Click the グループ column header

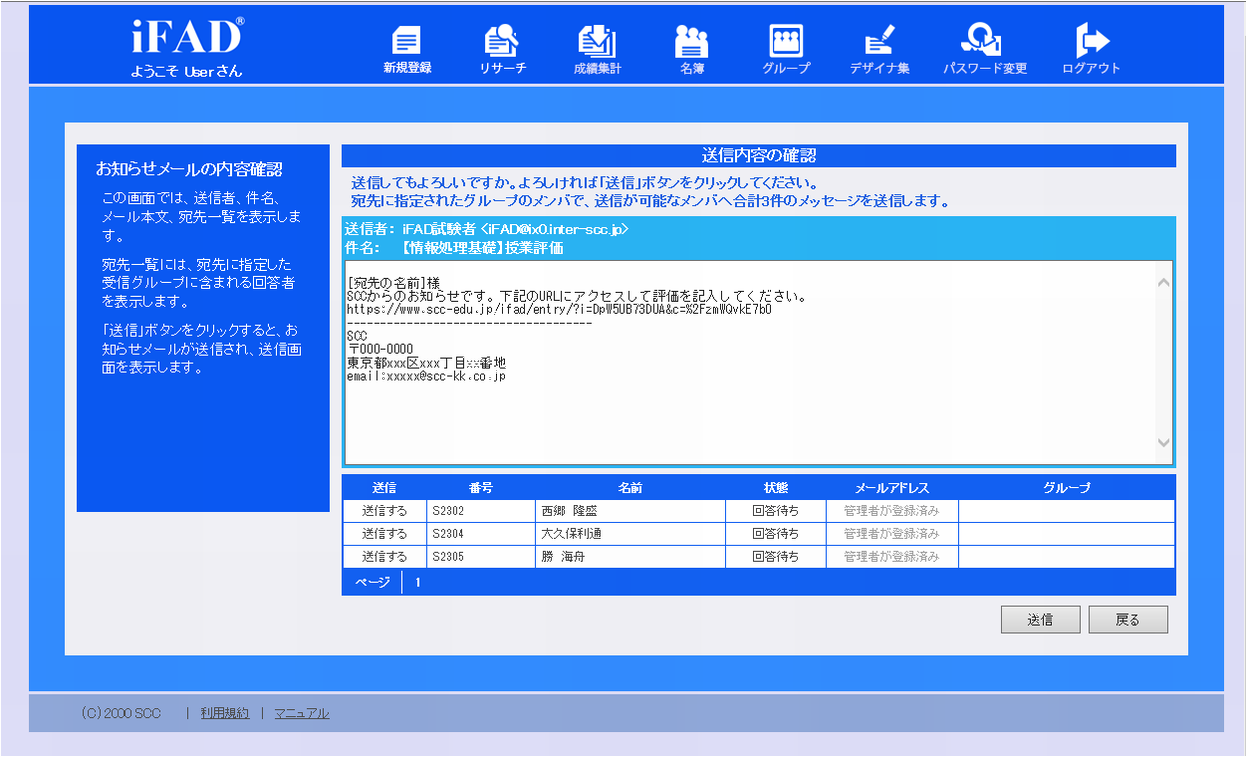(x=1066, y=488)
